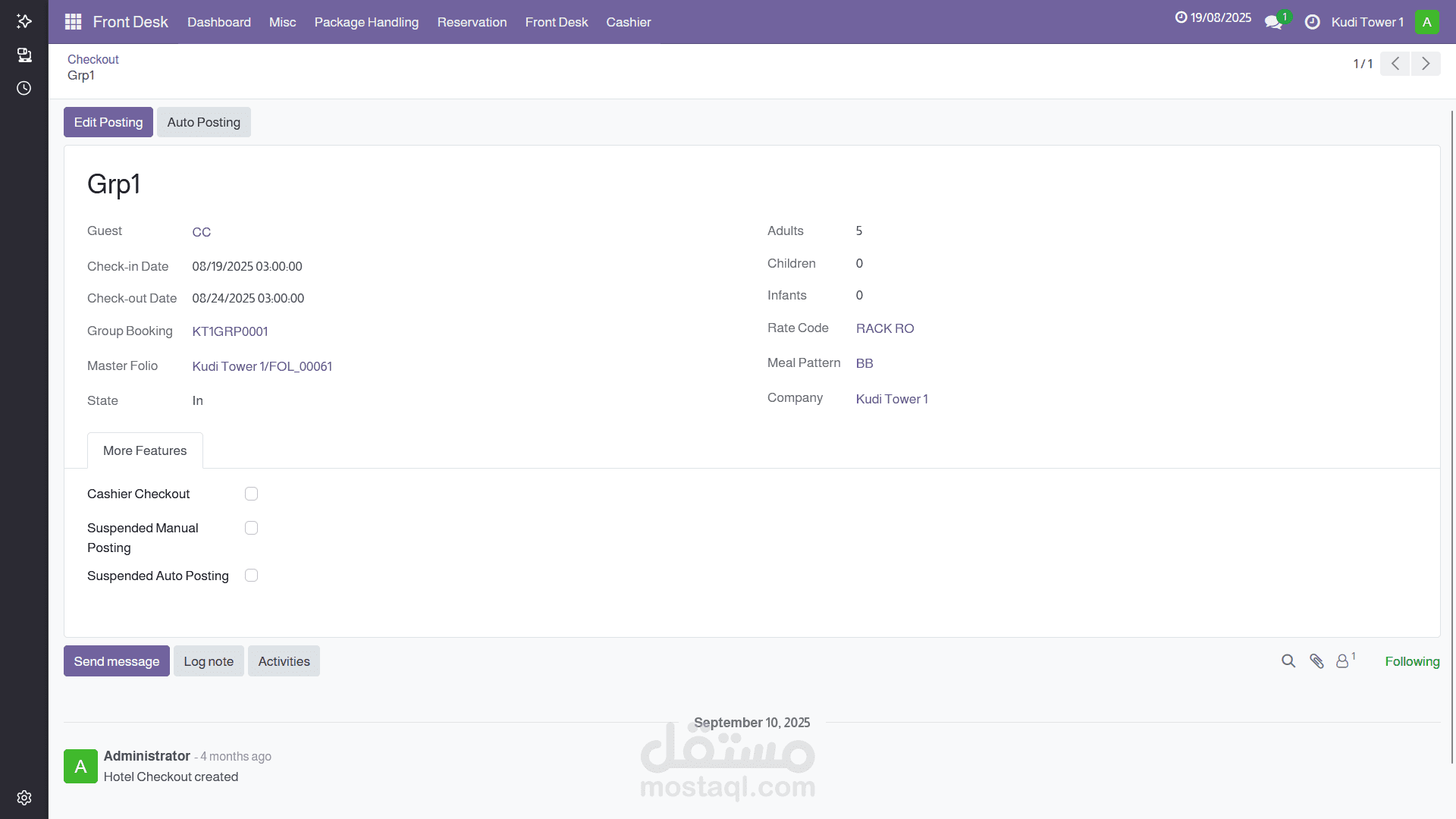Click the clock icon in left sidebar

pyautogui.click(x=24, y=88)
